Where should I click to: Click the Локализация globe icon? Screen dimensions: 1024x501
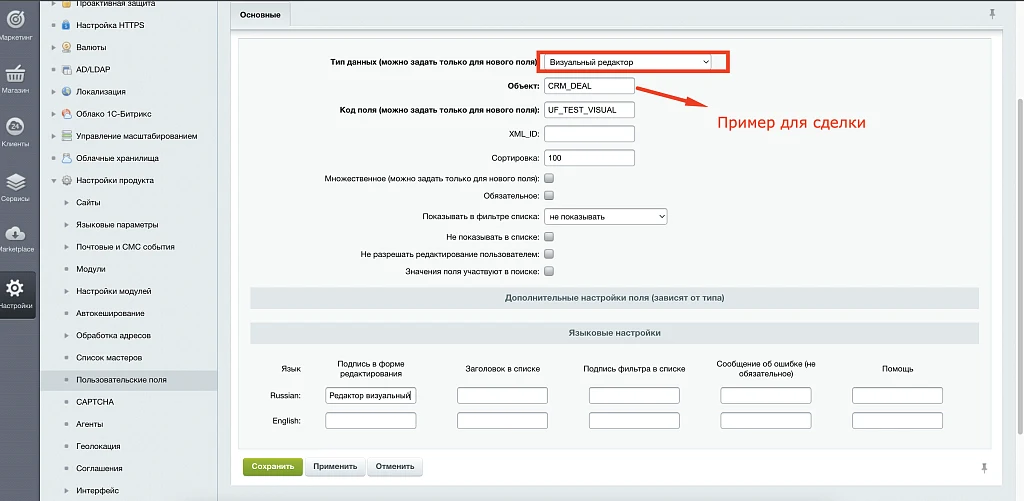(66, 91)
